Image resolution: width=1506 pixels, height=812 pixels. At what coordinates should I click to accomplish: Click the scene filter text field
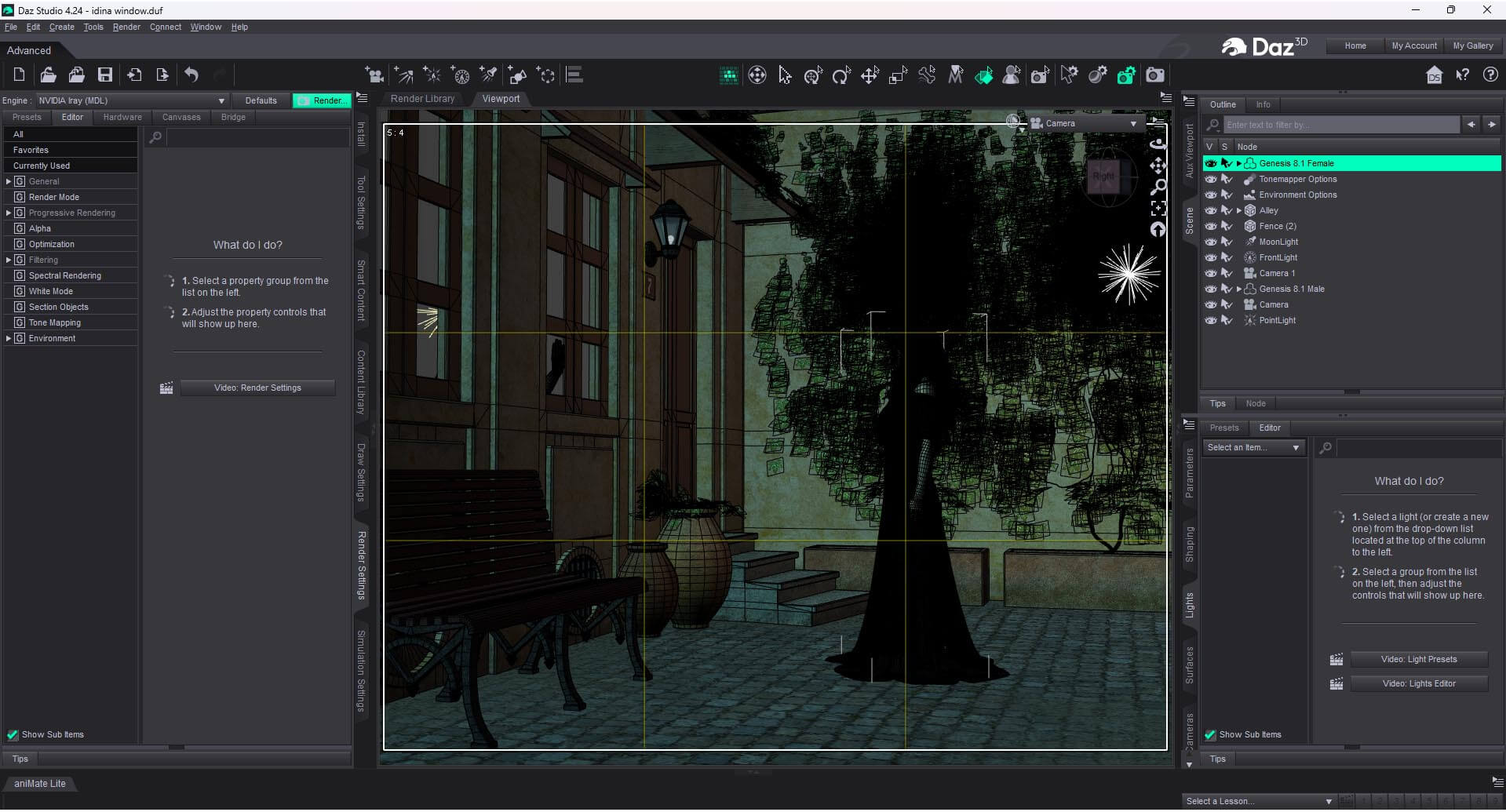click(1342, 125)
